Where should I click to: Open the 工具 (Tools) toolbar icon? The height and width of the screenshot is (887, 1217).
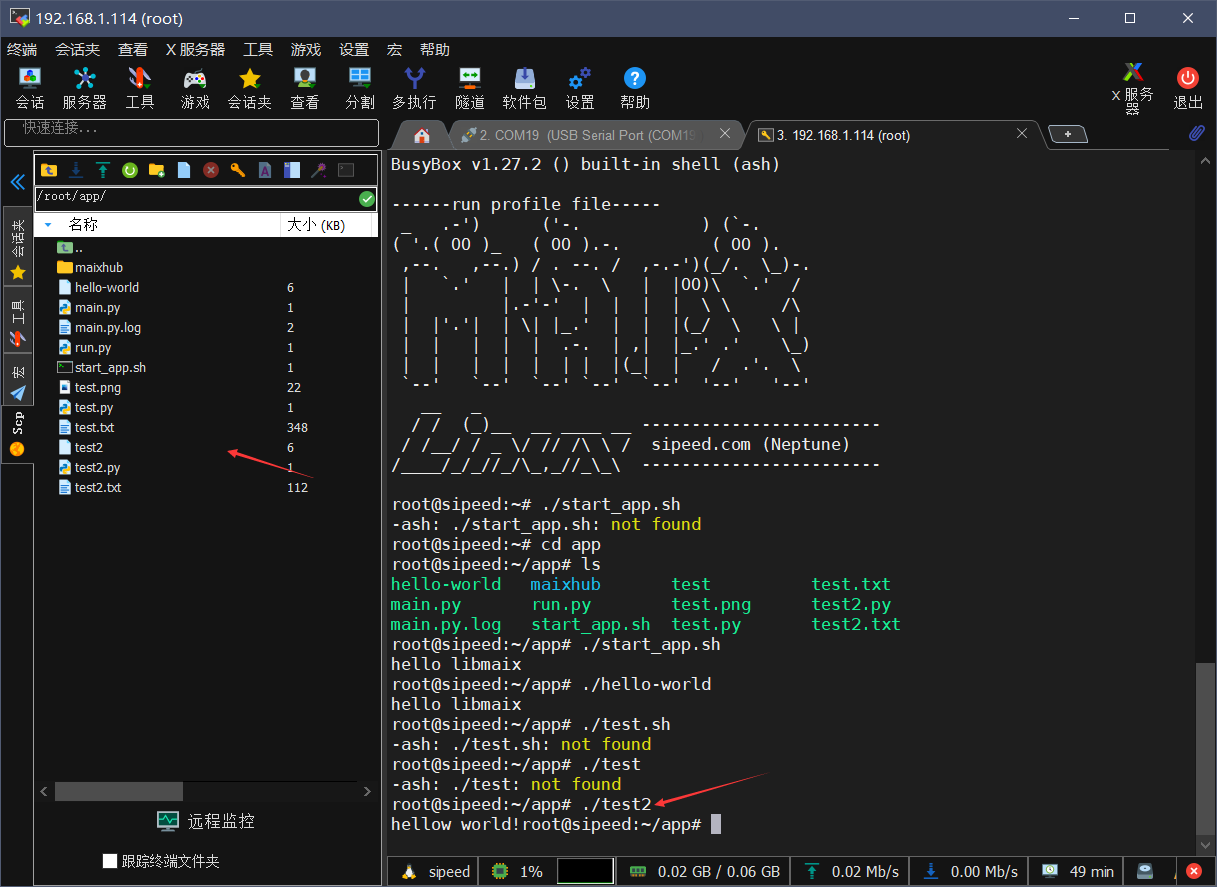140,88
